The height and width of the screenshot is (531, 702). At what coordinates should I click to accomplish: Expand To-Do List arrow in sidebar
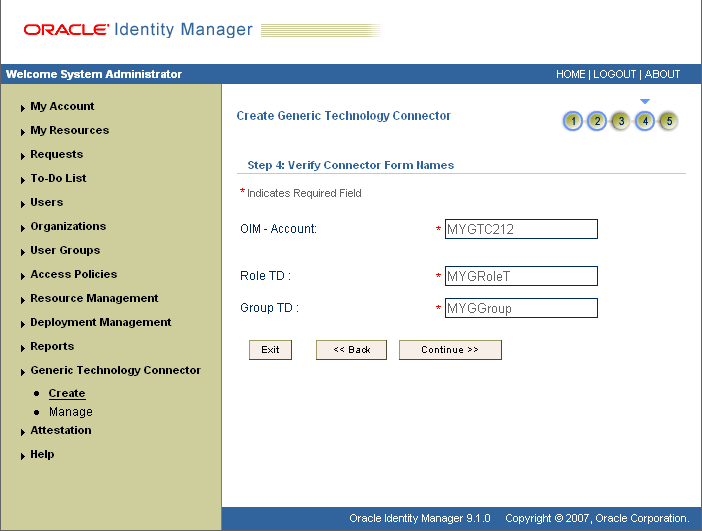22,180
